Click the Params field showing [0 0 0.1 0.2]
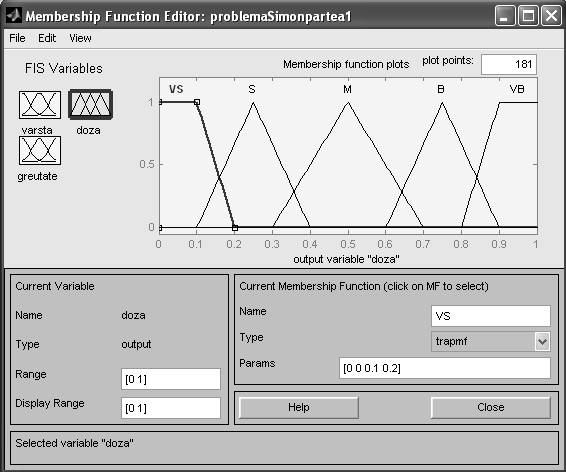 click(x=445, y=368)
